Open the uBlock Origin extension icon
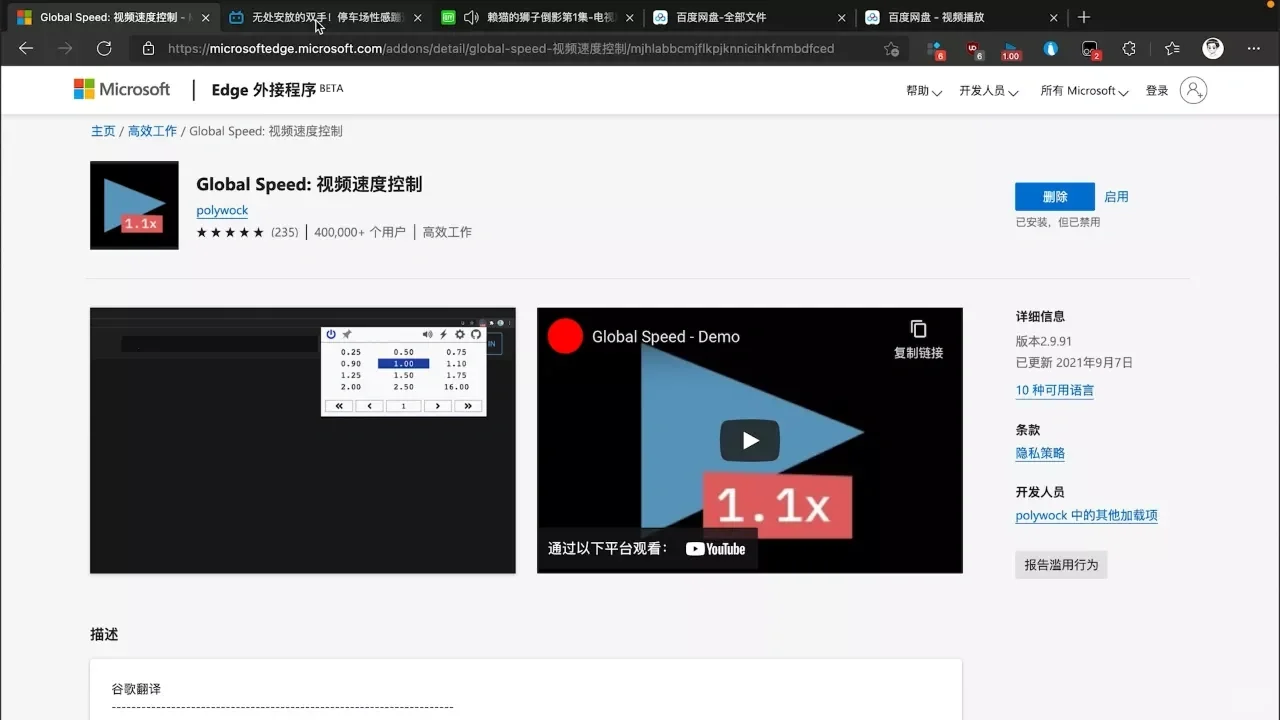This screenshot has height=720, width=1280. 975,49
